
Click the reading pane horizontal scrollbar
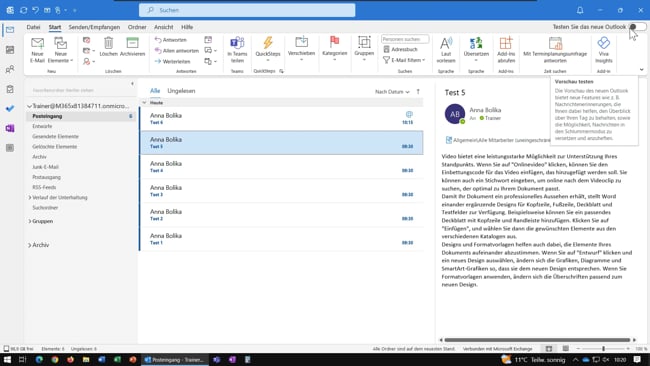click(x=537, y=340)
